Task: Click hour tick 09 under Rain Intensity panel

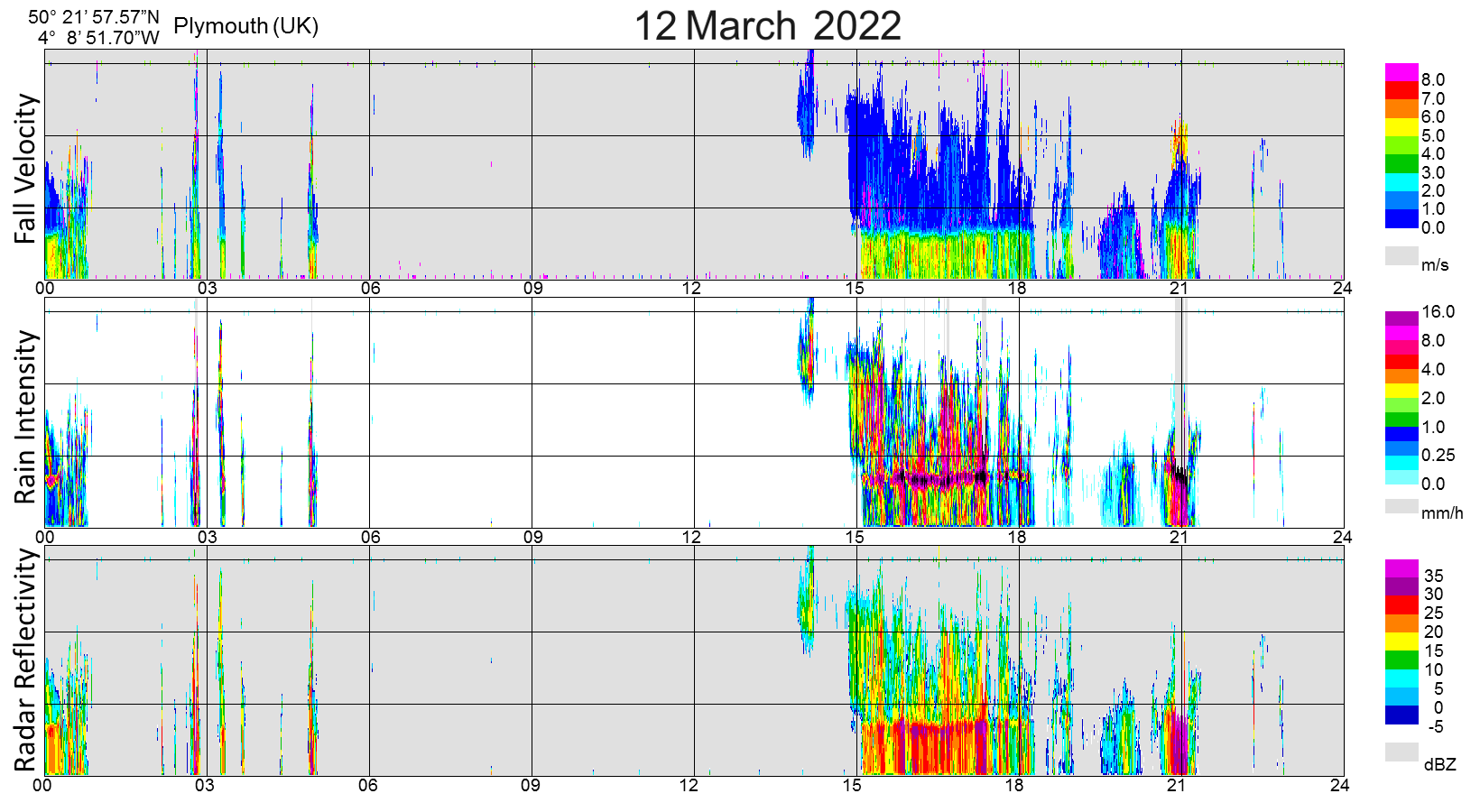Action: pyautogui.click(x=532, y=537)
